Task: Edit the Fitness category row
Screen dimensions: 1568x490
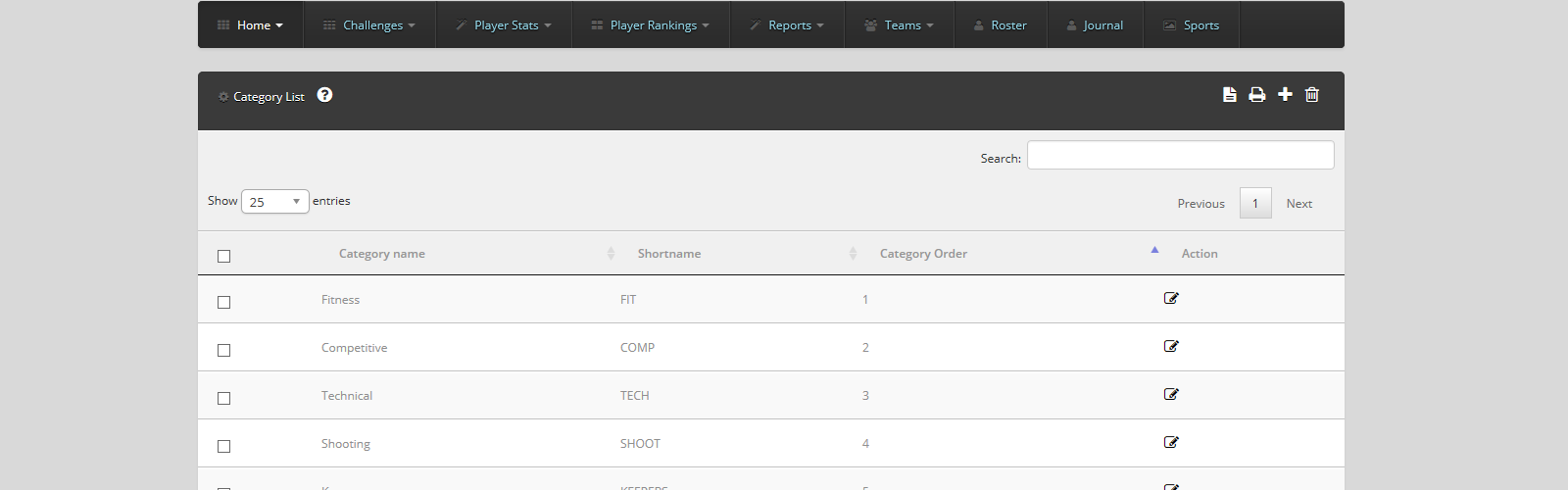Action: pyautogui.click(x=1171, y=299)
